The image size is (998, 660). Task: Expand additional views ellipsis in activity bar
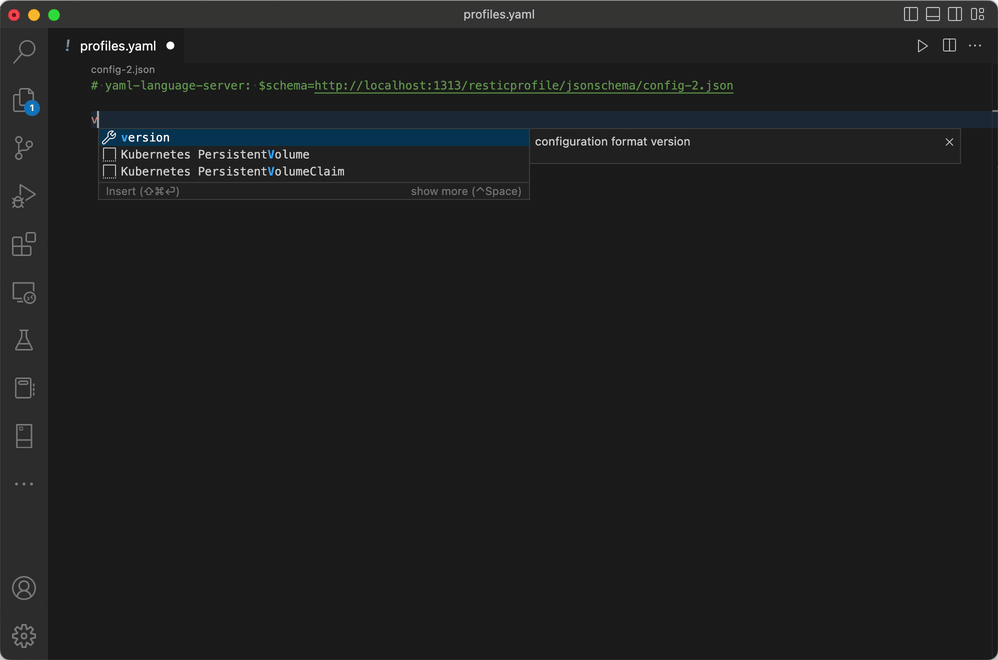(x=24, y=484)
